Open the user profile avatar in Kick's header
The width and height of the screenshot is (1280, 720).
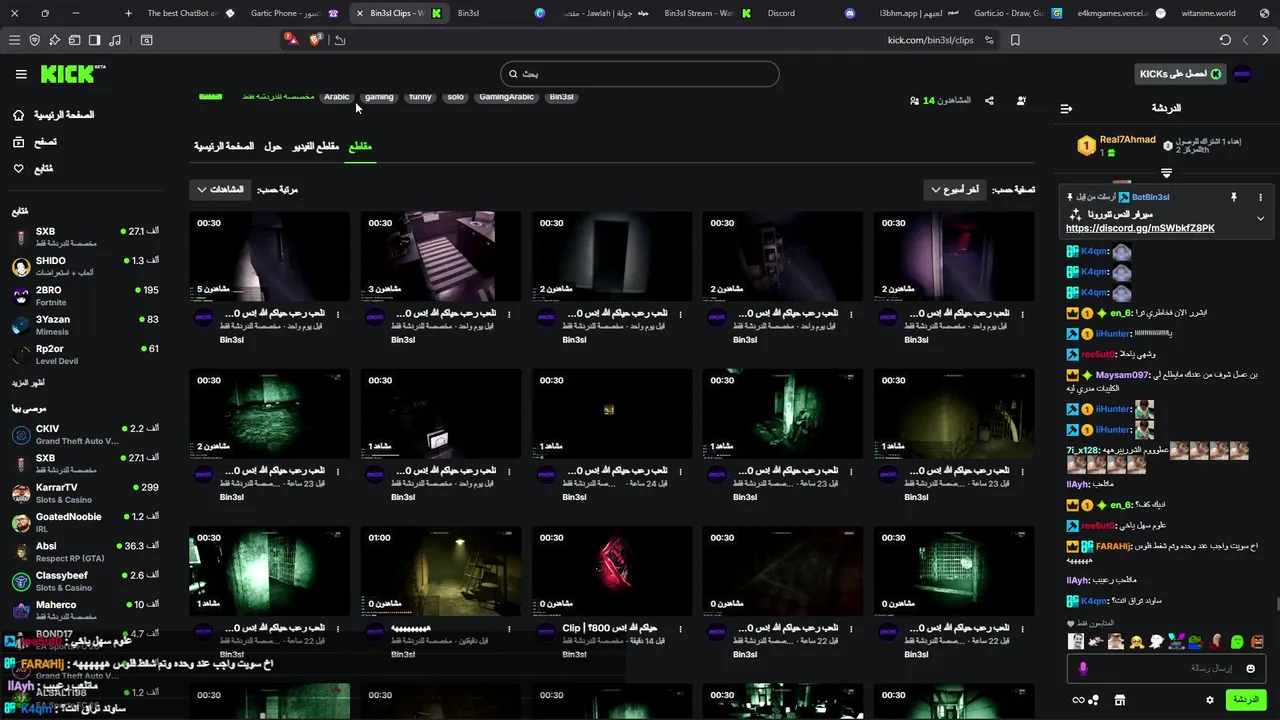(x=1243, y=74)
